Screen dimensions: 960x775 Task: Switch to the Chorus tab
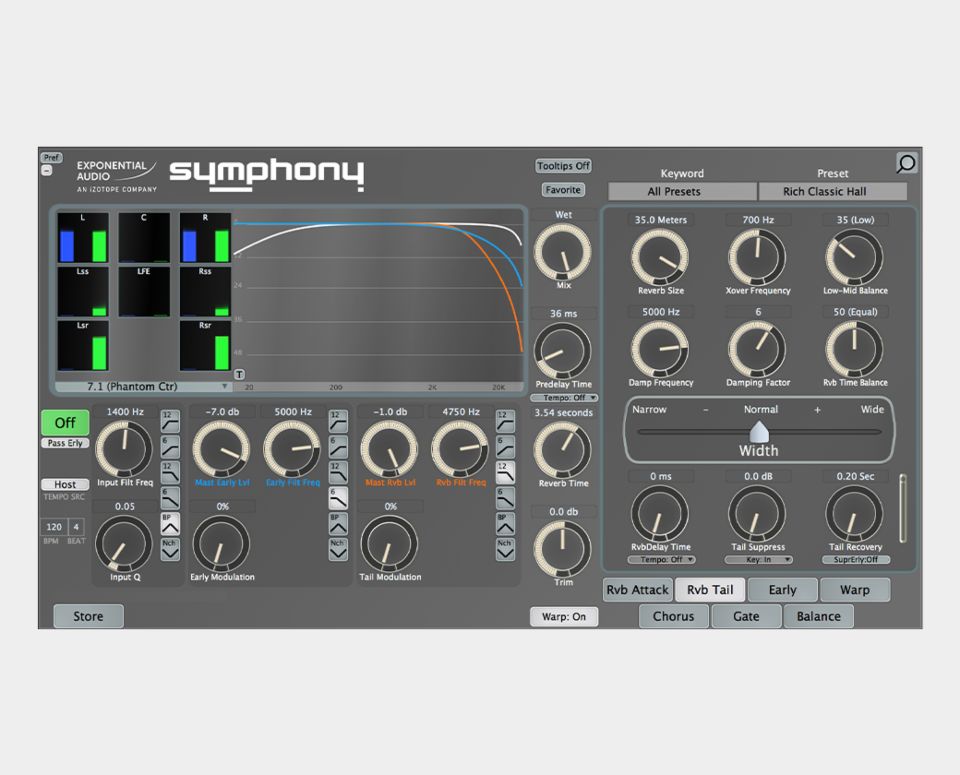(x=673, y=616)
